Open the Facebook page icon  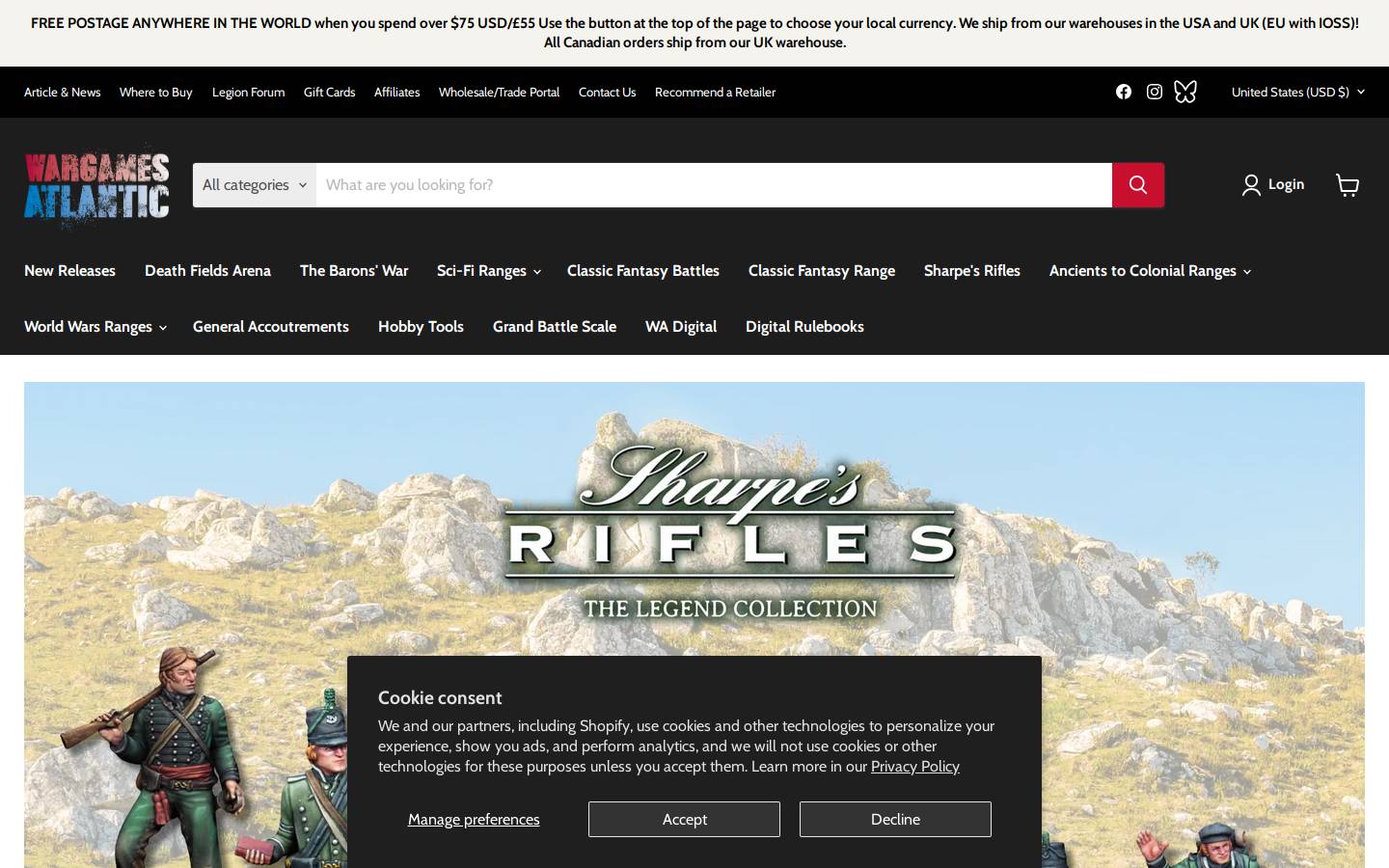pos(1124,92)
